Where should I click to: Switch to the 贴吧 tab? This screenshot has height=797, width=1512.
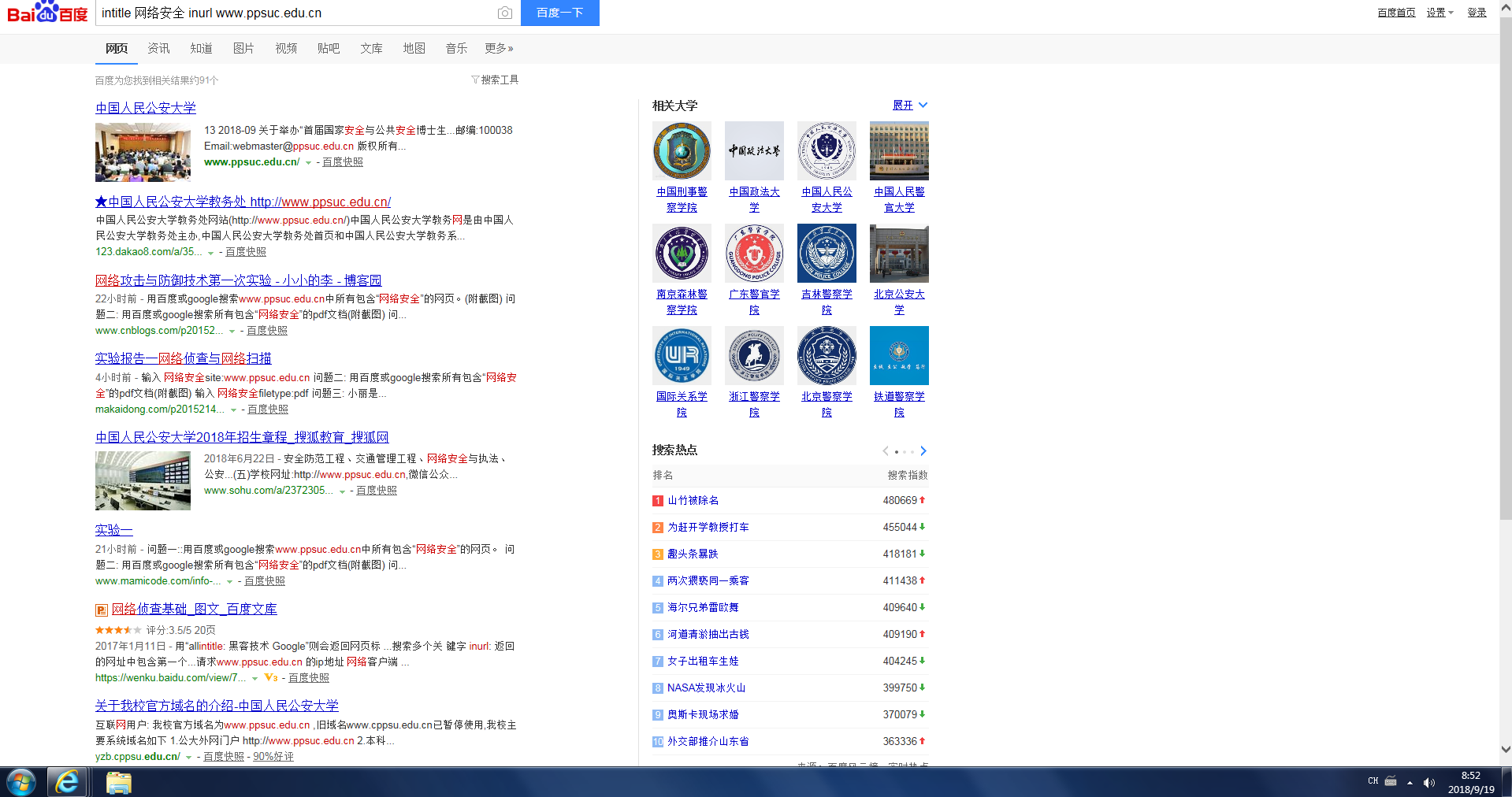[x=329, y=48]
